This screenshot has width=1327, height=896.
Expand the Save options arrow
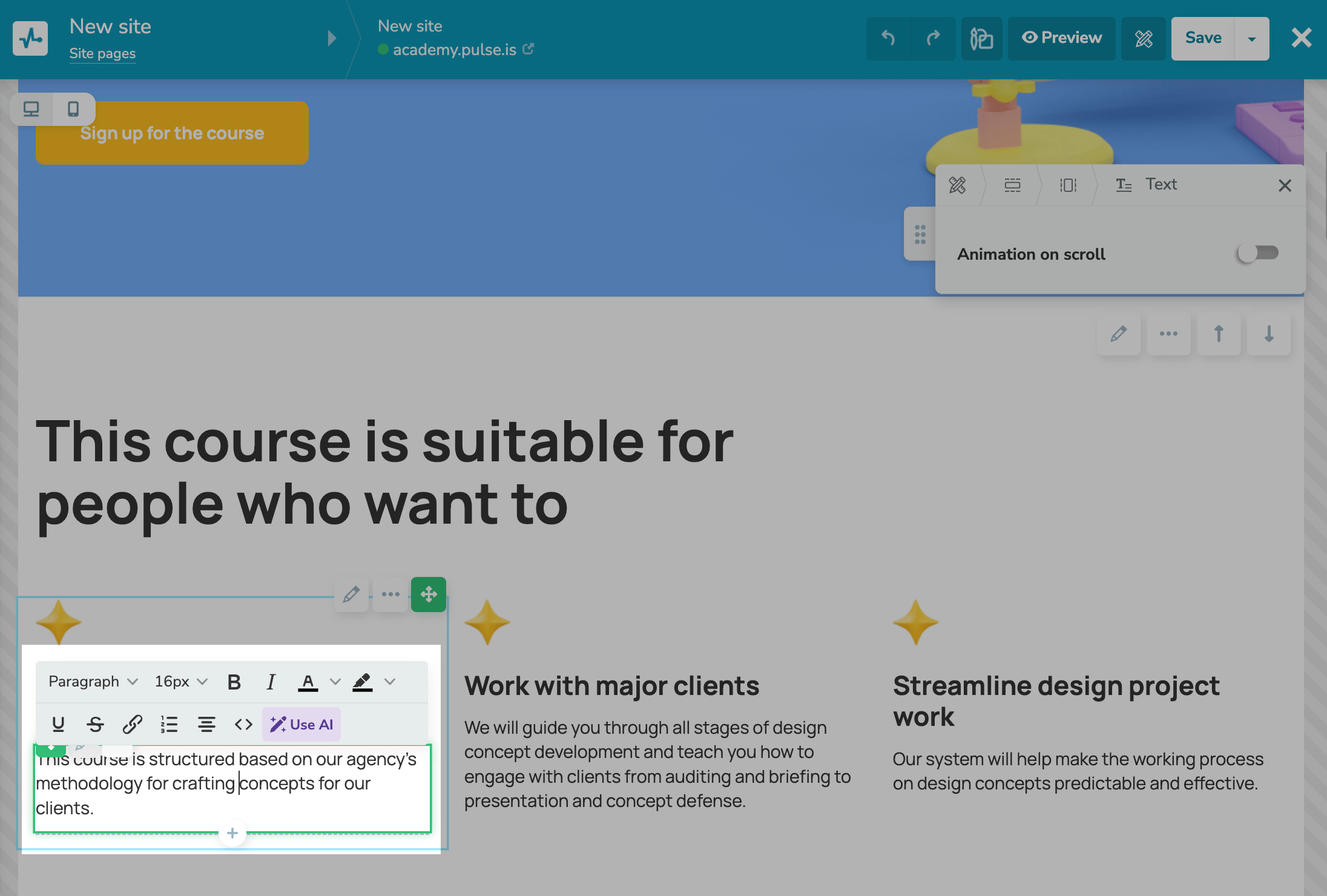coord(1251,39)
